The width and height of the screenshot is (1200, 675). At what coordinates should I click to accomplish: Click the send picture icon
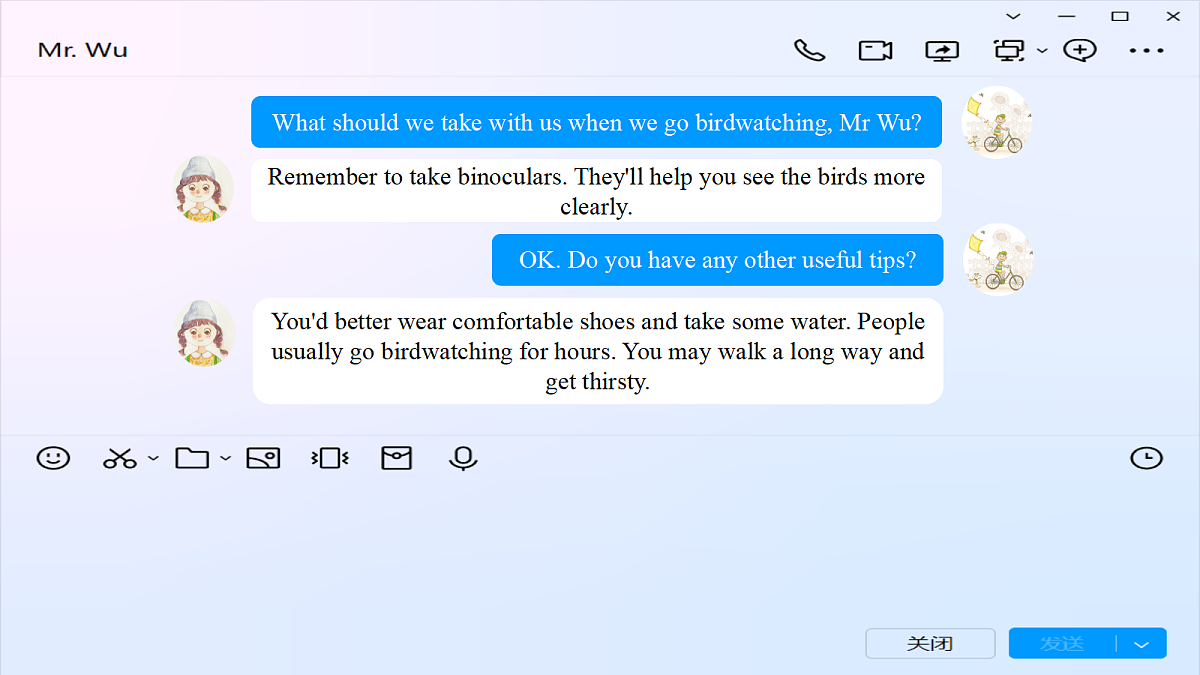pyautogui.click(x=264, y=458)
